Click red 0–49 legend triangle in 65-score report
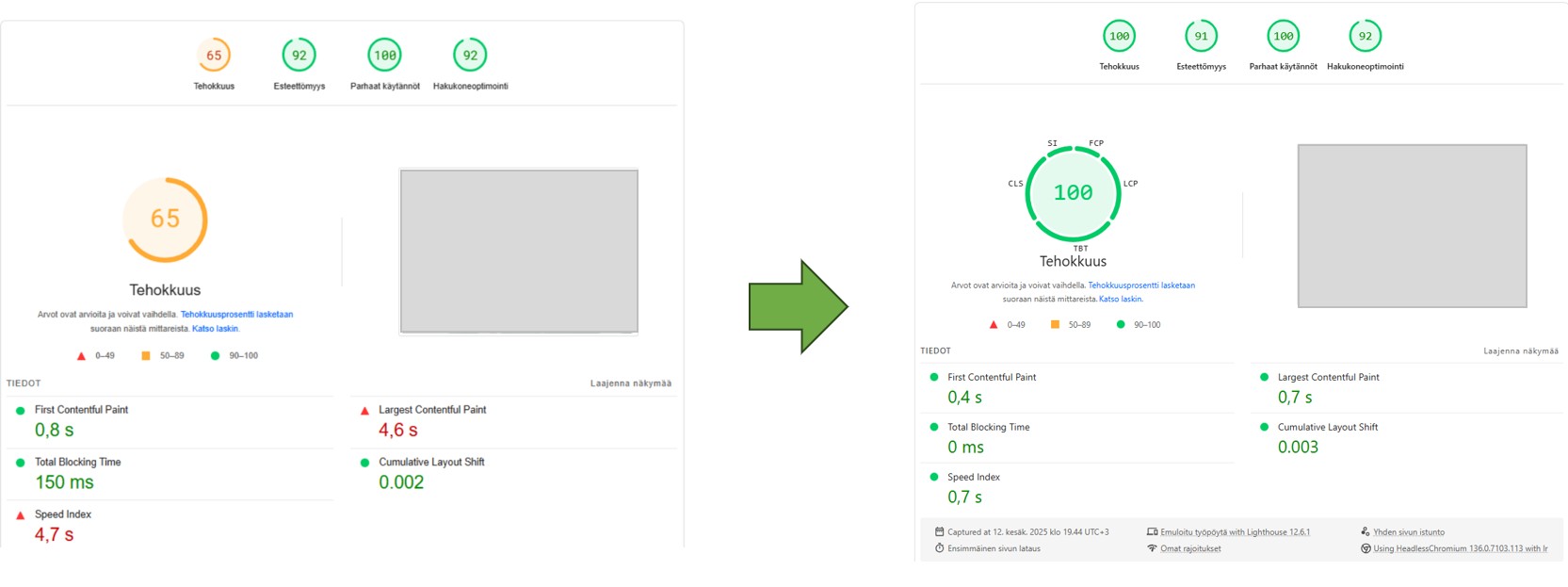Screen dimensions: 1568x587 [x=81, y=356]
